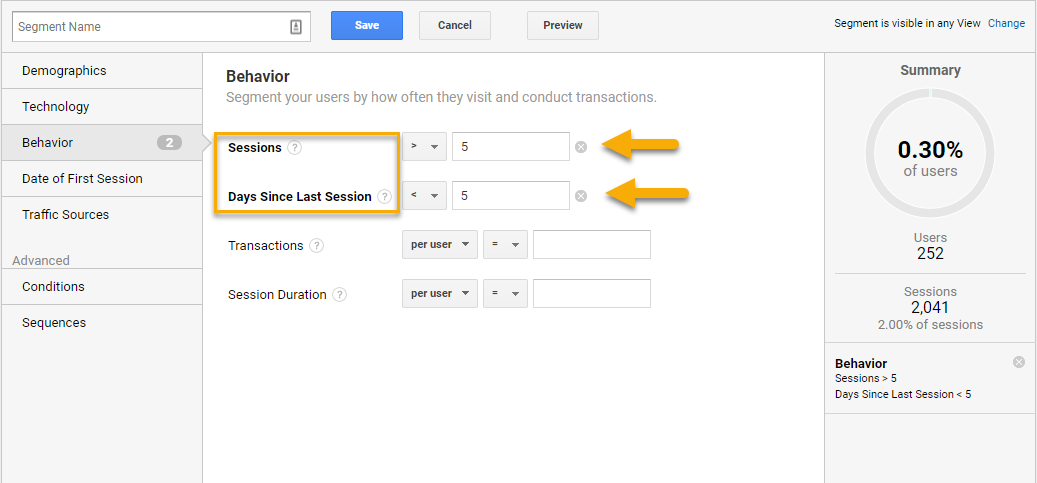Viewport: 1037px width, 483px height.
Task: Click the help icon next to Sessions
Action: click(294, 148)
